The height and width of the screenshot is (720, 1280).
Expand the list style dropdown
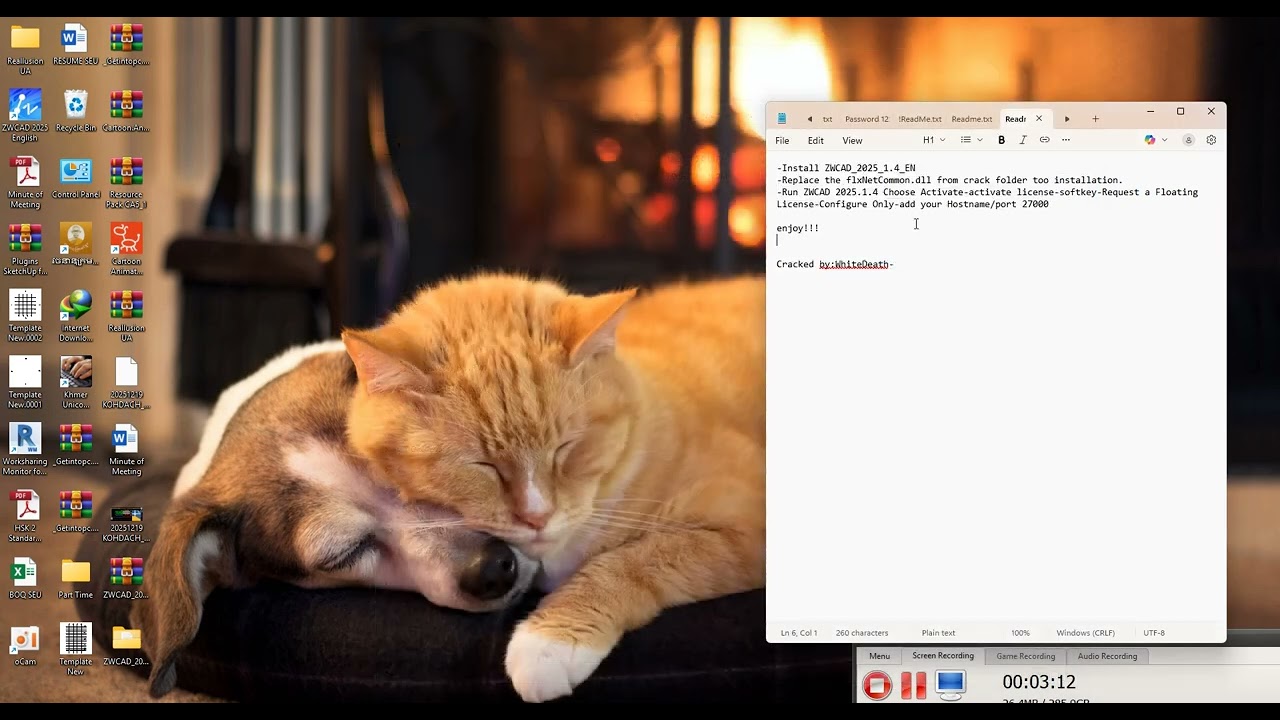point(971,140)
